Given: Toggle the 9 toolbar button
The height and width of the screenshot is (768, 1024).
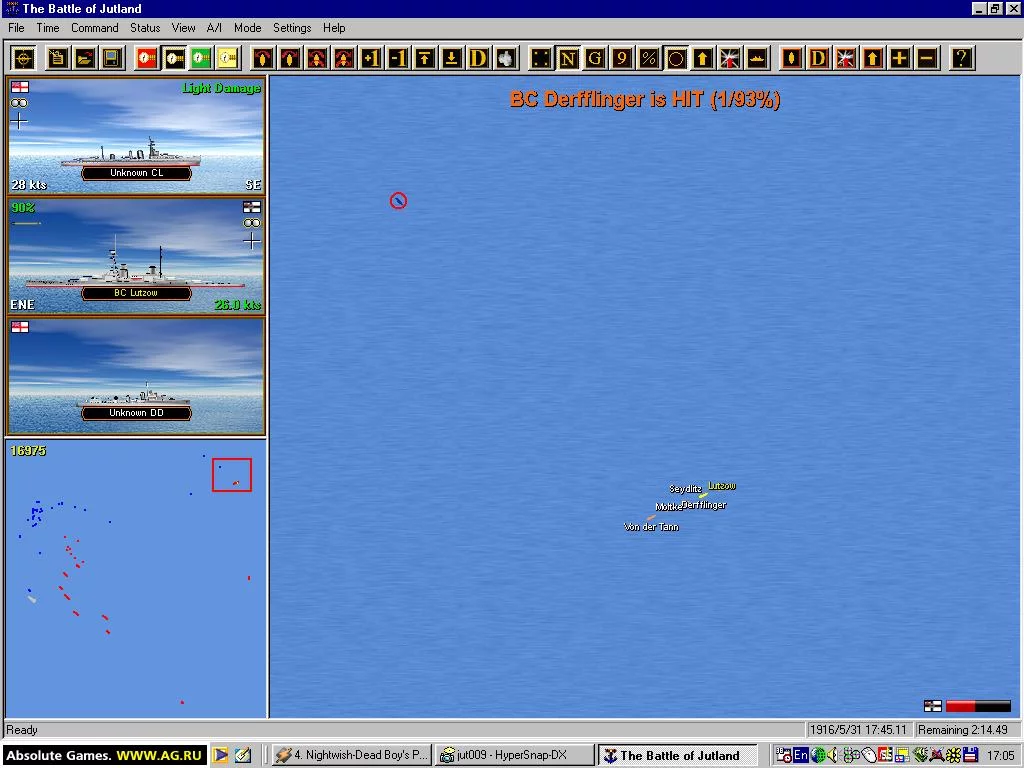Looking at the screenshot, I should pyautogui.click(x=621, y=59).
